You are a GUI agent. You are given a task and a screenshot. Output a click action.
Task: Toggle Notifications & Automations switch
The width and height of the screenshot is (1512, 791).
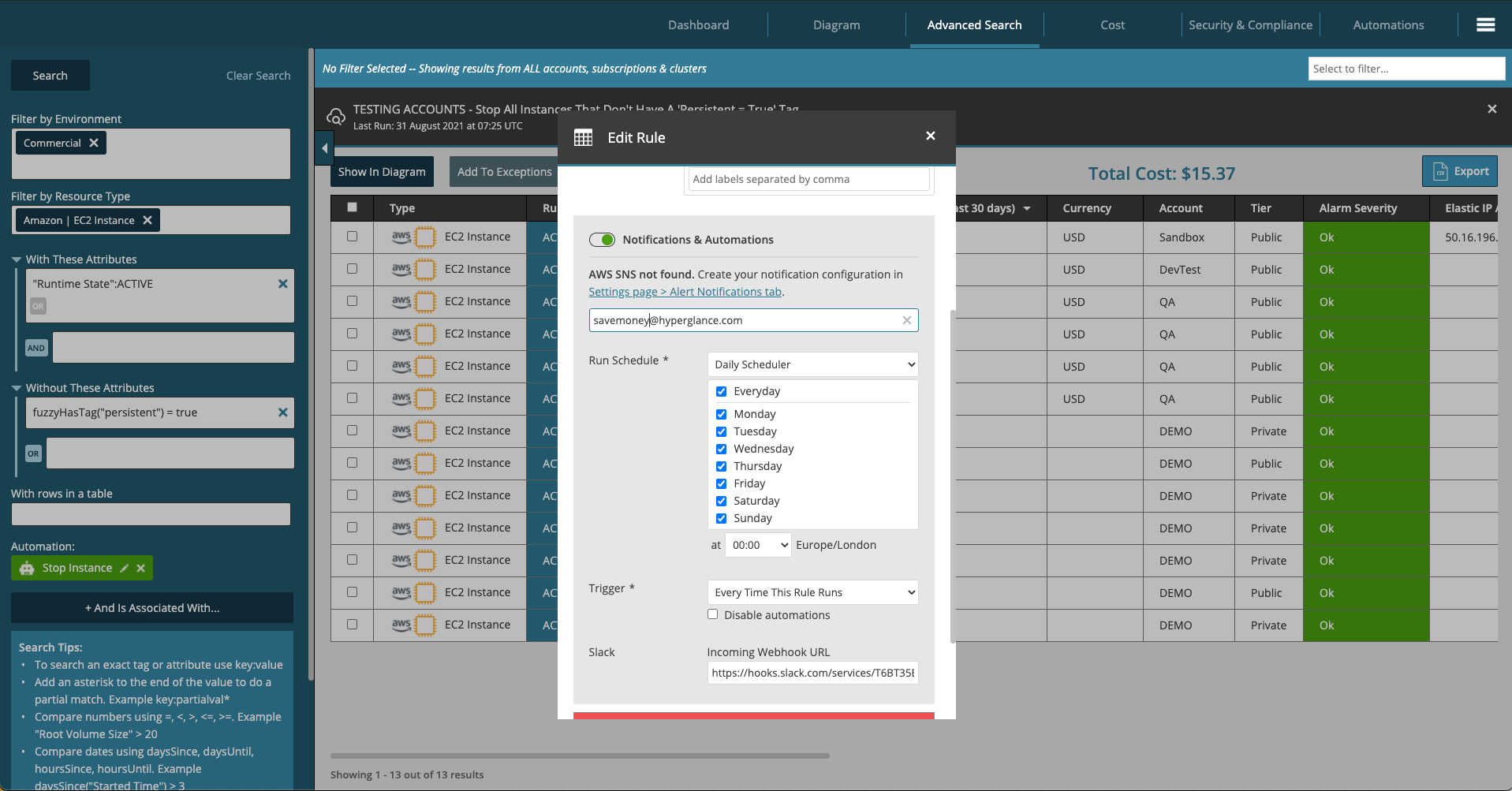[603, 240]
